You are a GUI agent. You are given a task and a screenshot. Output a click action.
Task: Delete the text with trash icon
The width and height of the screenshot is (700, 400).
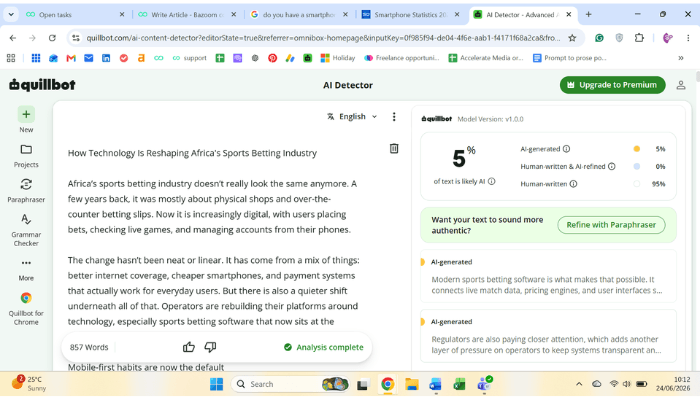(x=394, y=148)
